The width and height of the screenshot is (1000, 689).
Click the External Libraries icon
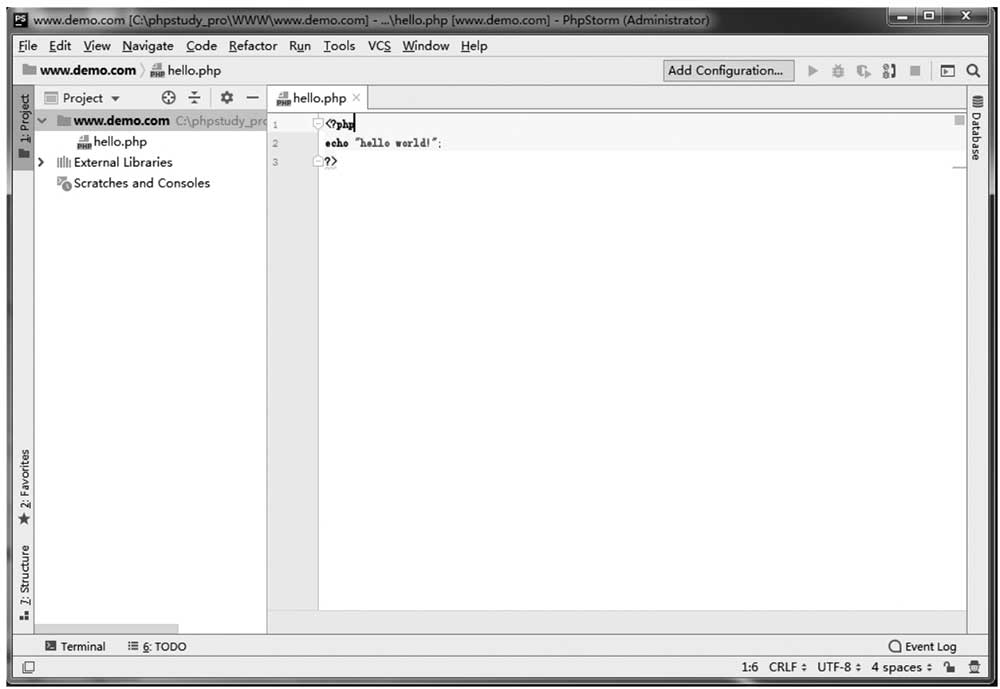tap(64, 163)
